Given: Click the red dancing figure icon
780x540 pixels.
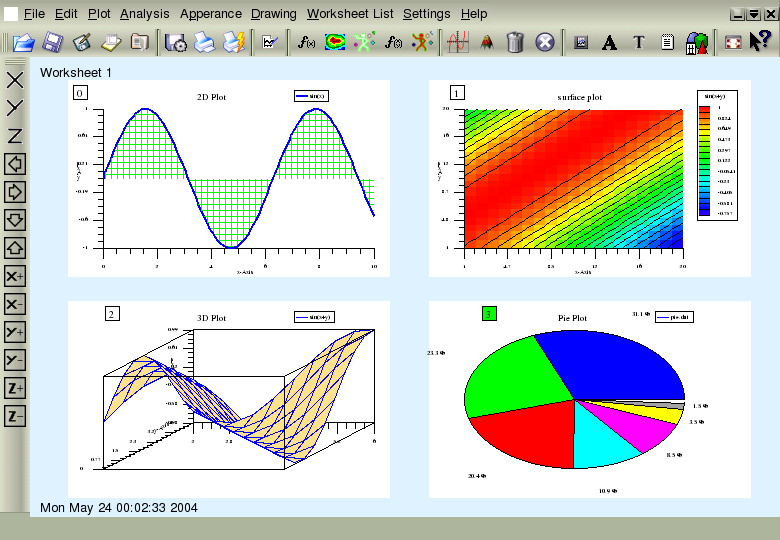Looking at the screenshot, I should pyautogui.click(x=422, y=43).
